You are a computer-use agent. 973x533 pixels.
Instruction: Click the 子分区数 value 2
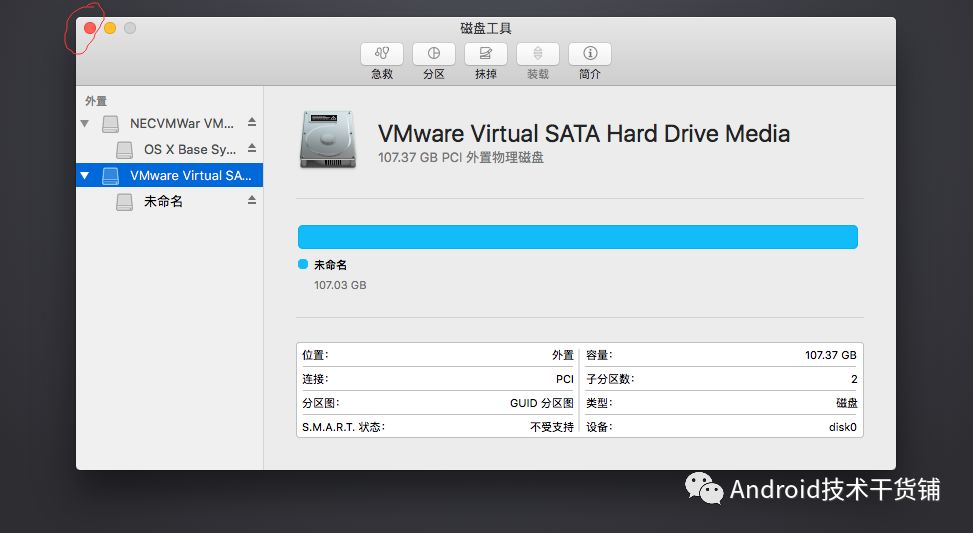(854, 379)
